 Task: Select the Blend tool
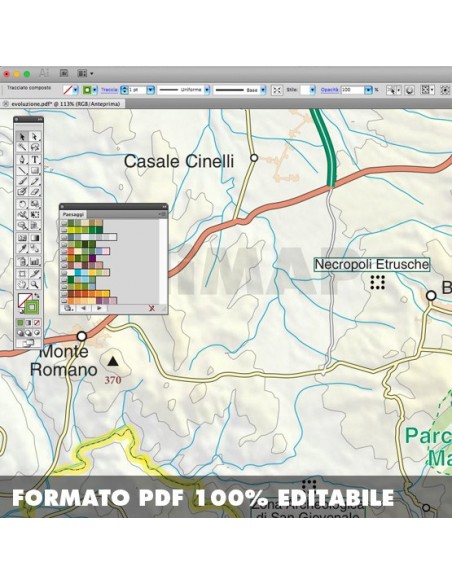[x=35, y=248]
